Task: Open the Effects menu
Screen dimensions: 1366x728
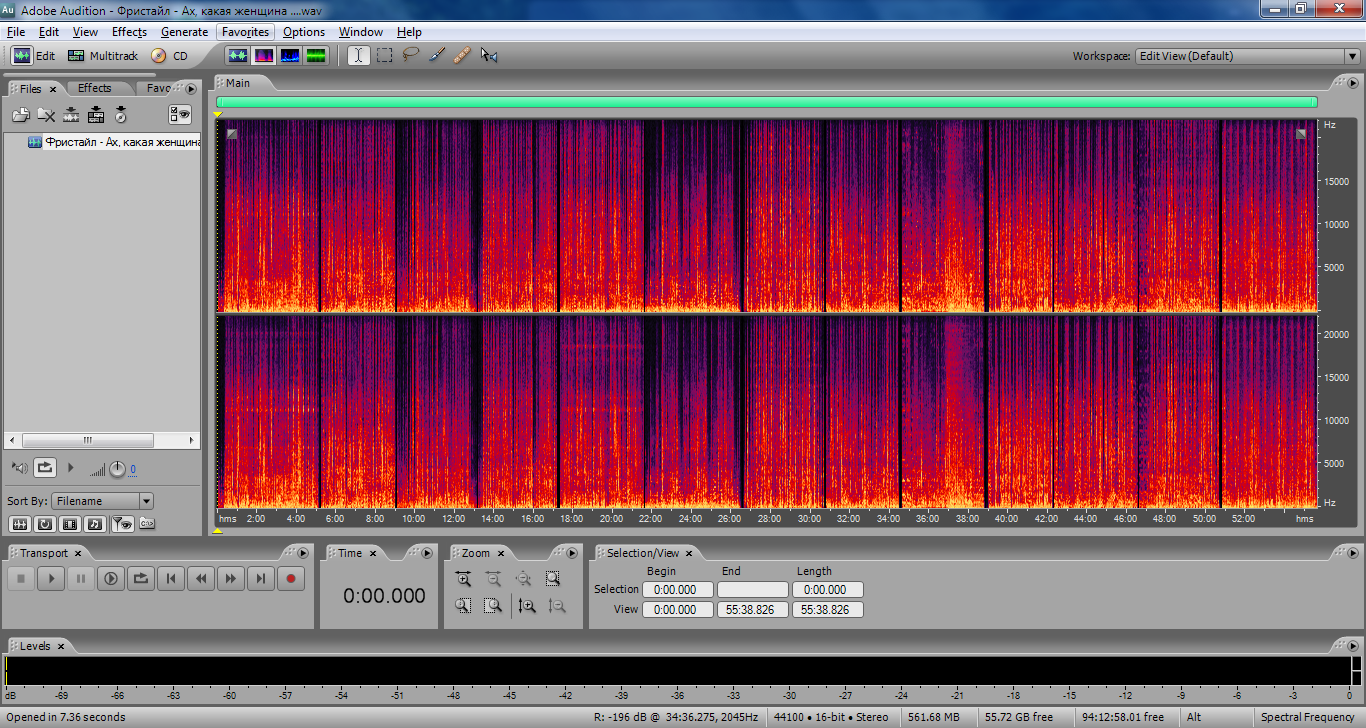Action: pos(129,32)
